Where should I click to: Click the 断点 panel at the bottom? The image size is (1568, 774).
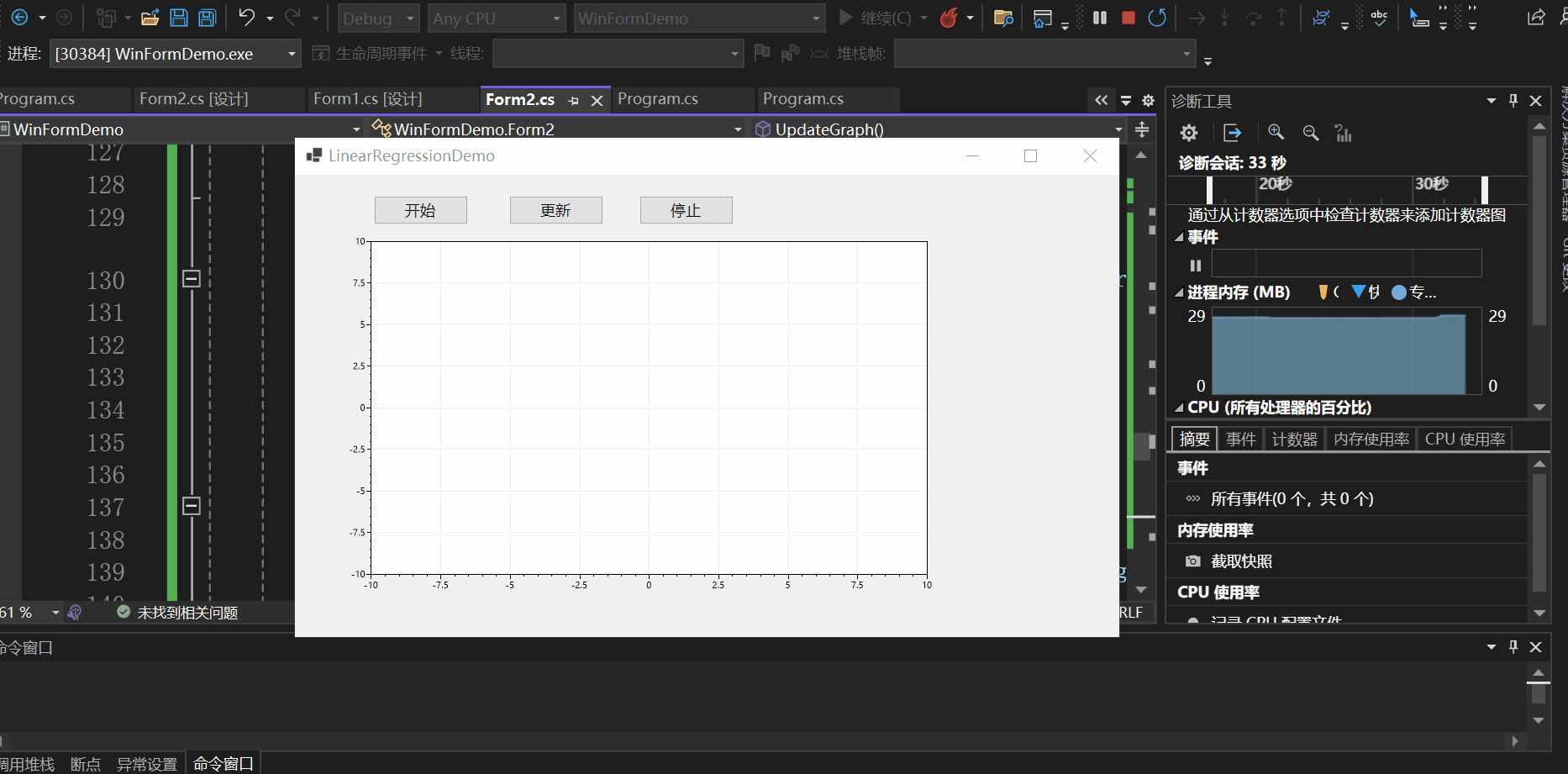coord(85,762)
